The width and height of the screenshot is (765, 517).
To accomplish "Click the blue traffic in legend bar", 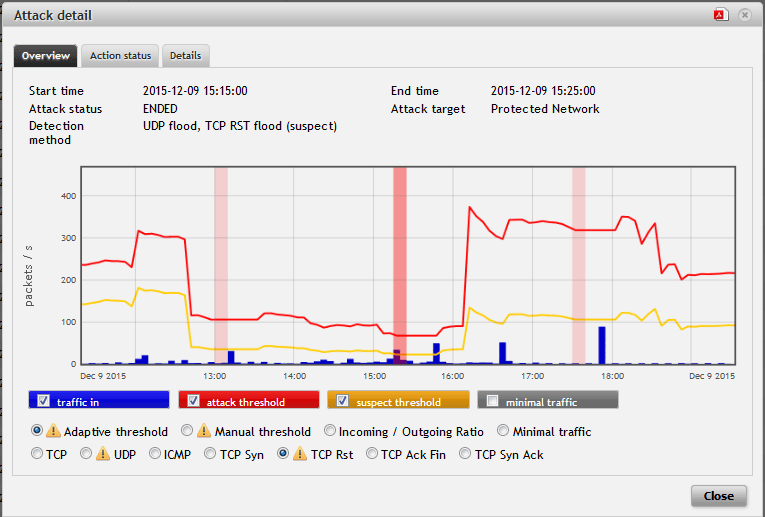I will pyautogui.click(x=99, y=399).
